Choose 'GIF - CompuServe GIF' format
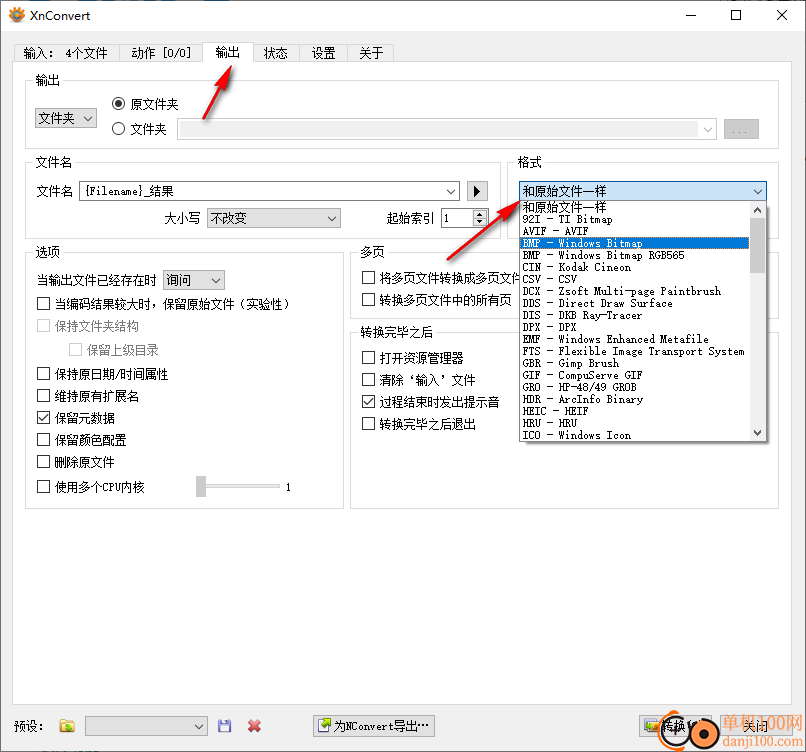The image size is (806, 752). pos(635,375)
